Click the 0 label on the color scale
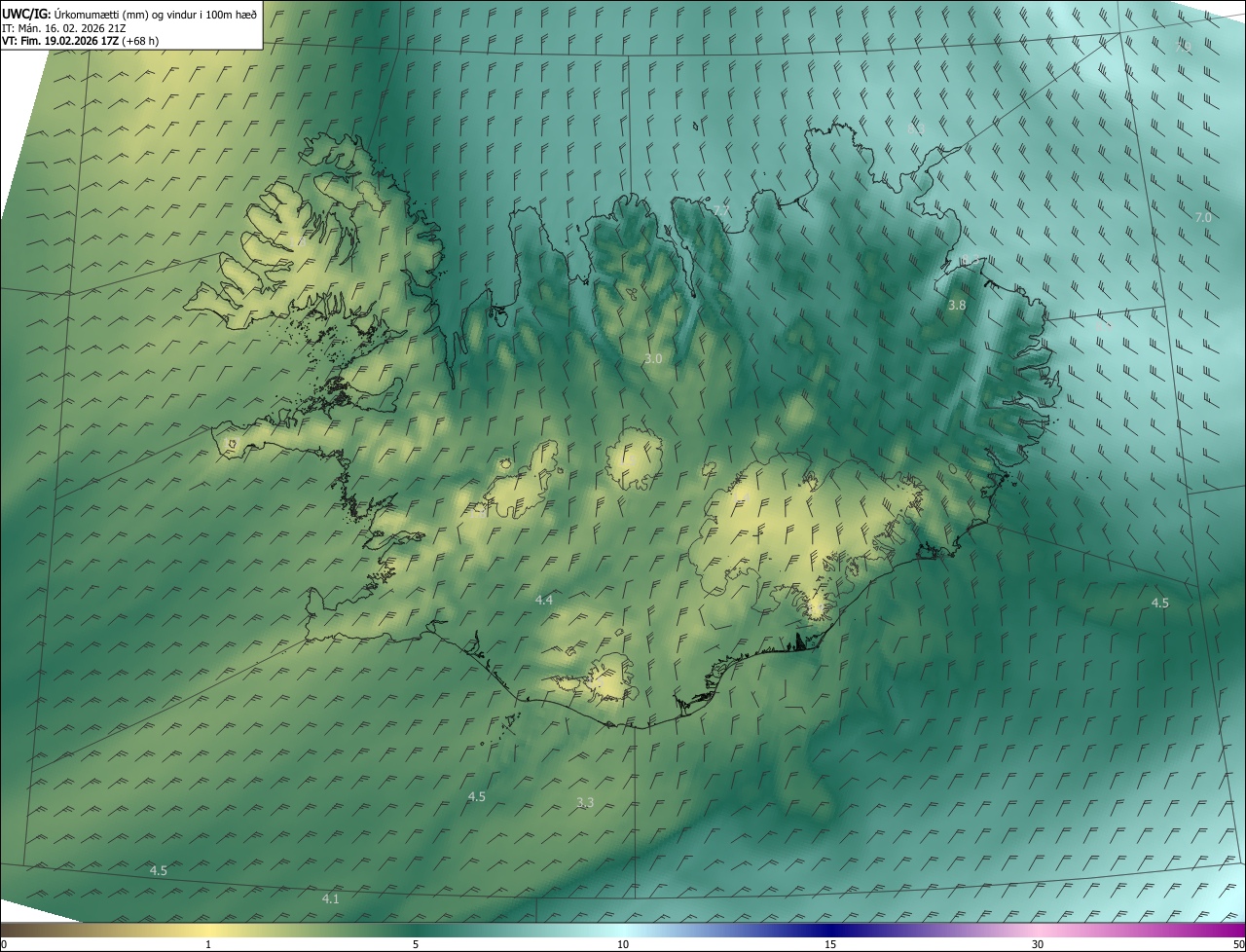 (x=4, y=944)
